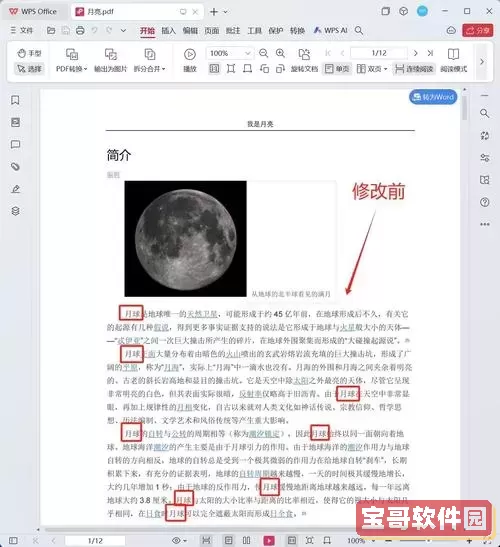This screenshot has height=547, width=500.
Task: Open the 文件 file menu
Action: pos(22,30)
